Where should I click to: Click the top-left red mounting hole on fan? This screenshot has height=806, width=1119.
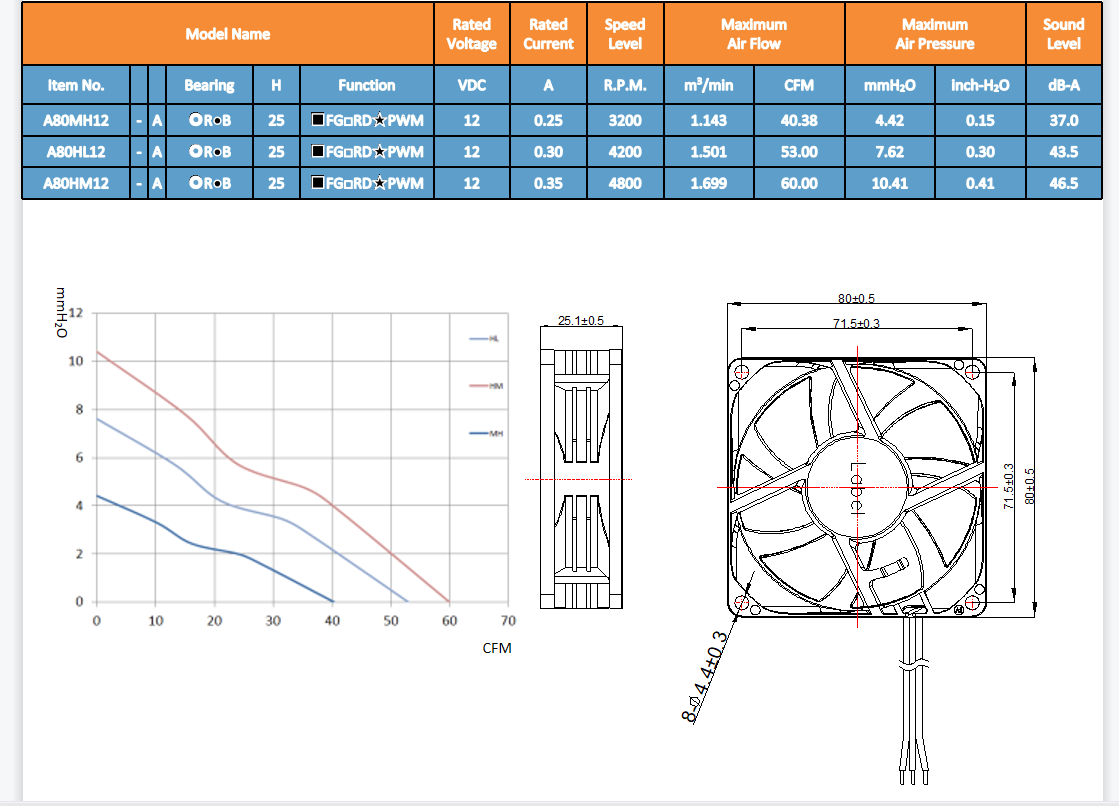point(741,373)
